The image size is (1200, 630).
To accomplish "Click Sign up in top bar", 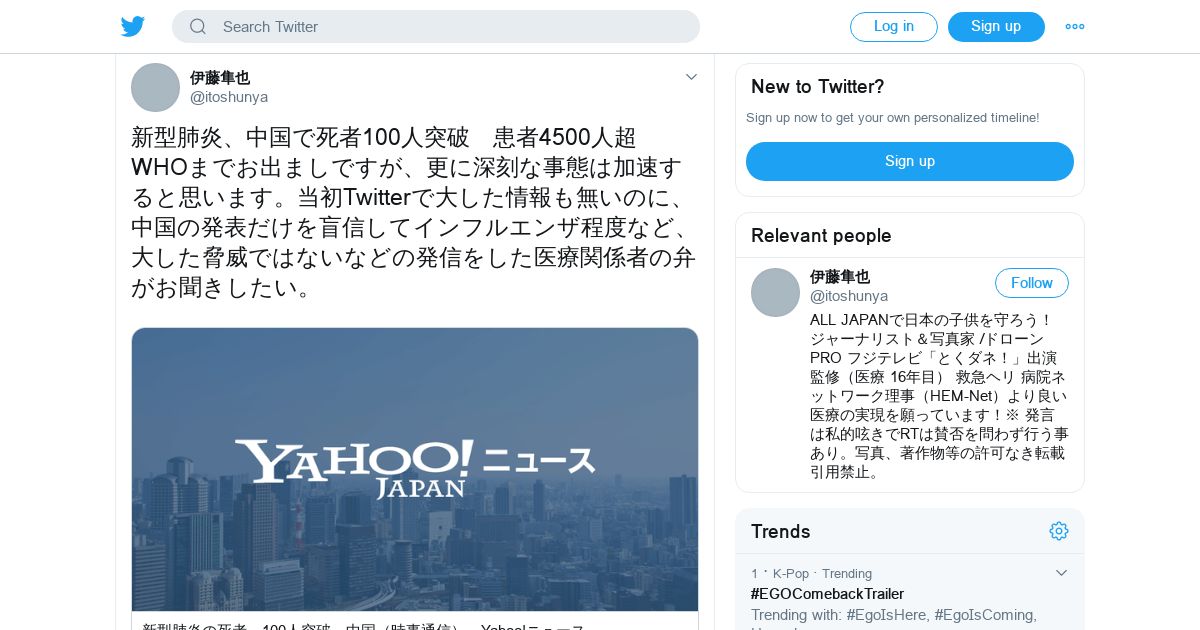I will [x=996, y=27].
